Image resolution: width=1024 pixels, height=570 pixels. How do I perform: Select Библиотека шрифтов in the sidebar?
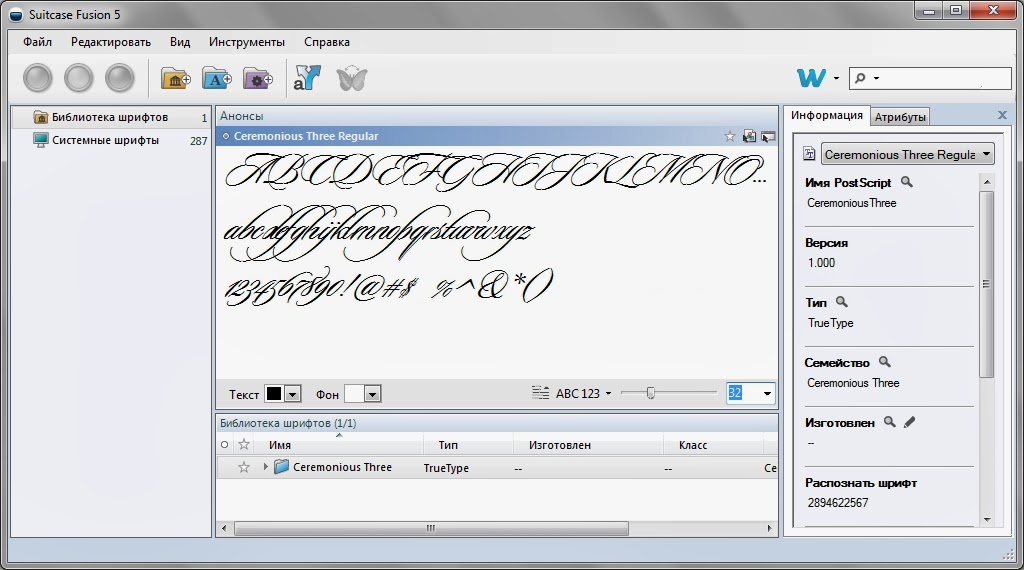pos(111,118)
